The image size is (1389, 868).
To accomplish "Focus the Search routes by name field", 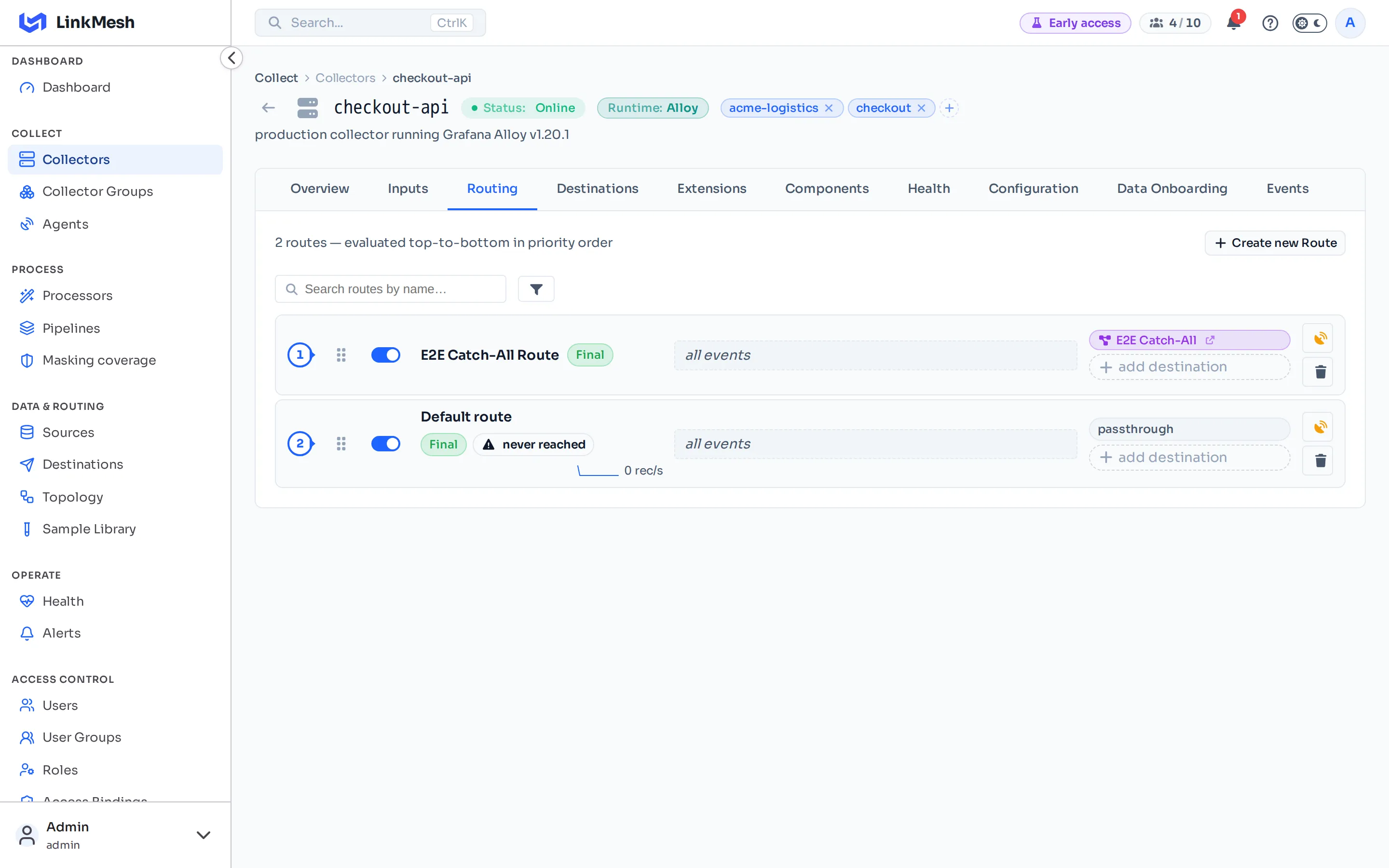I will tap(390, 289).
